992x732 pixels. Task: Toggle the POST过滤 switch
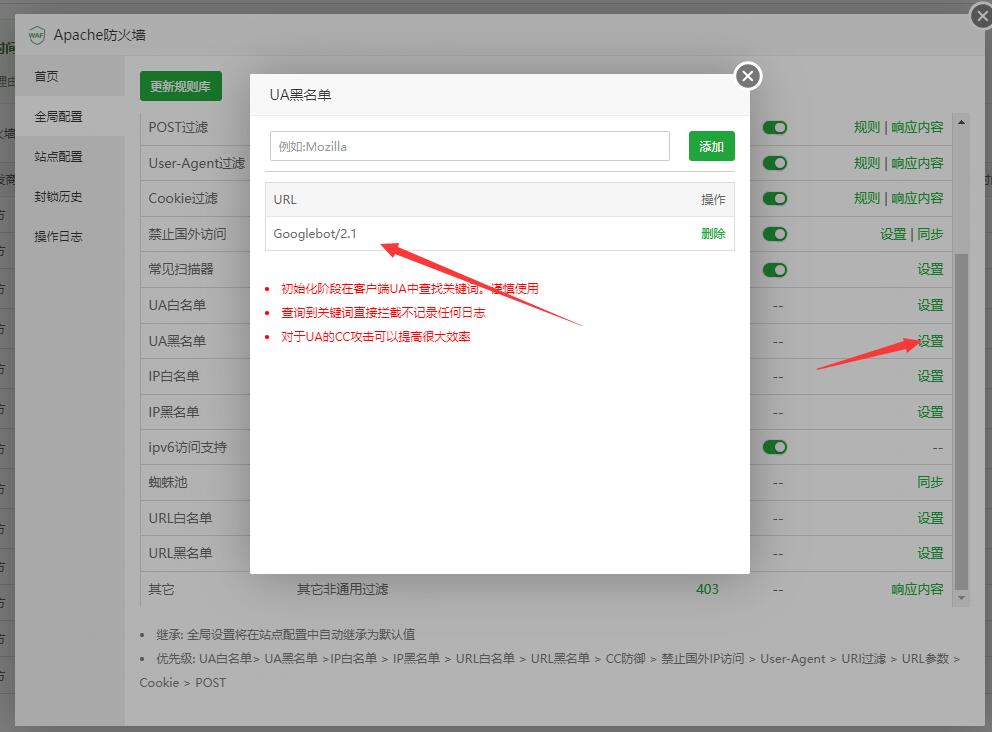point(775,128)
